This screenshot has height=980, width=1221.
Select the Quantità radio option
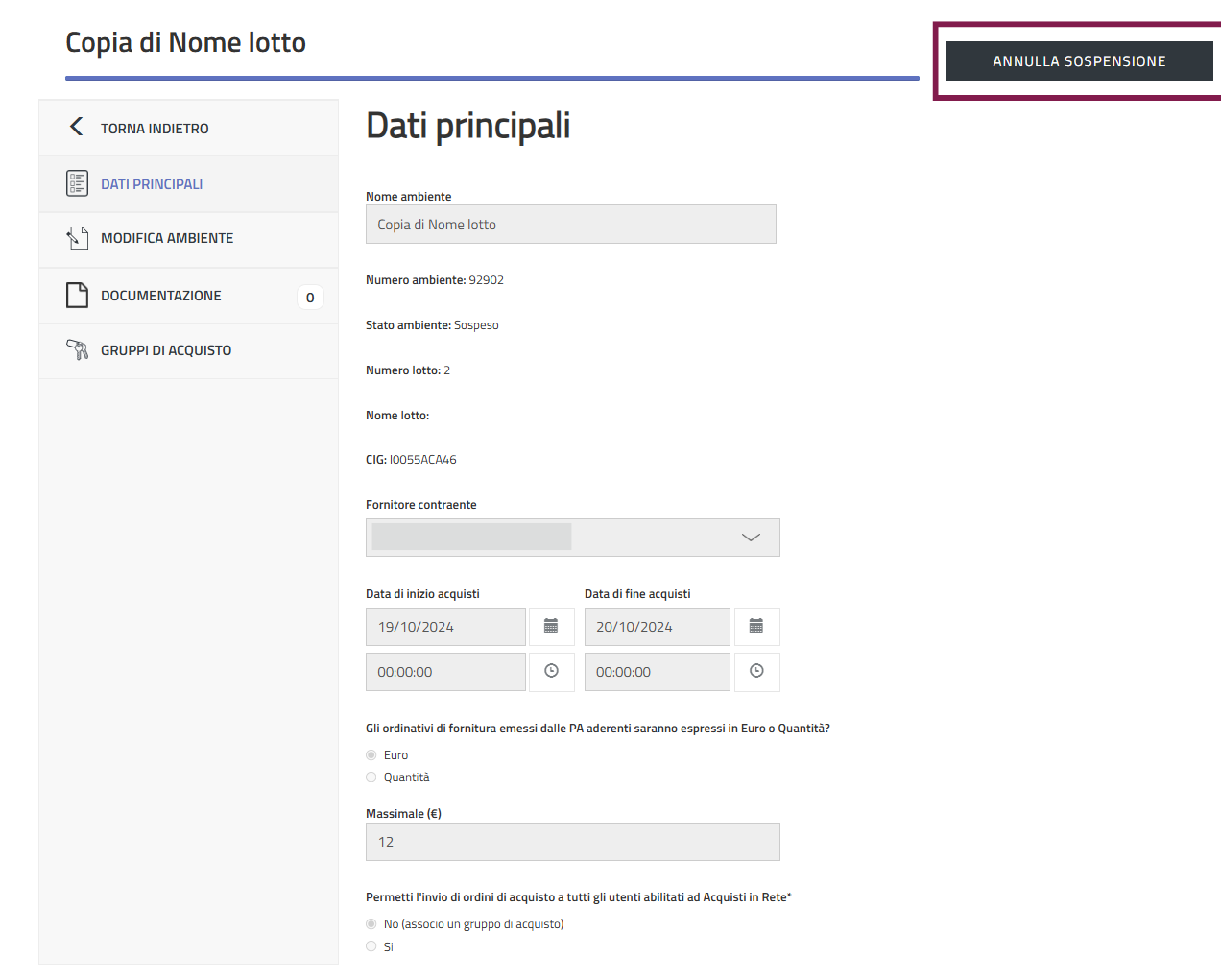pos(371,777)
